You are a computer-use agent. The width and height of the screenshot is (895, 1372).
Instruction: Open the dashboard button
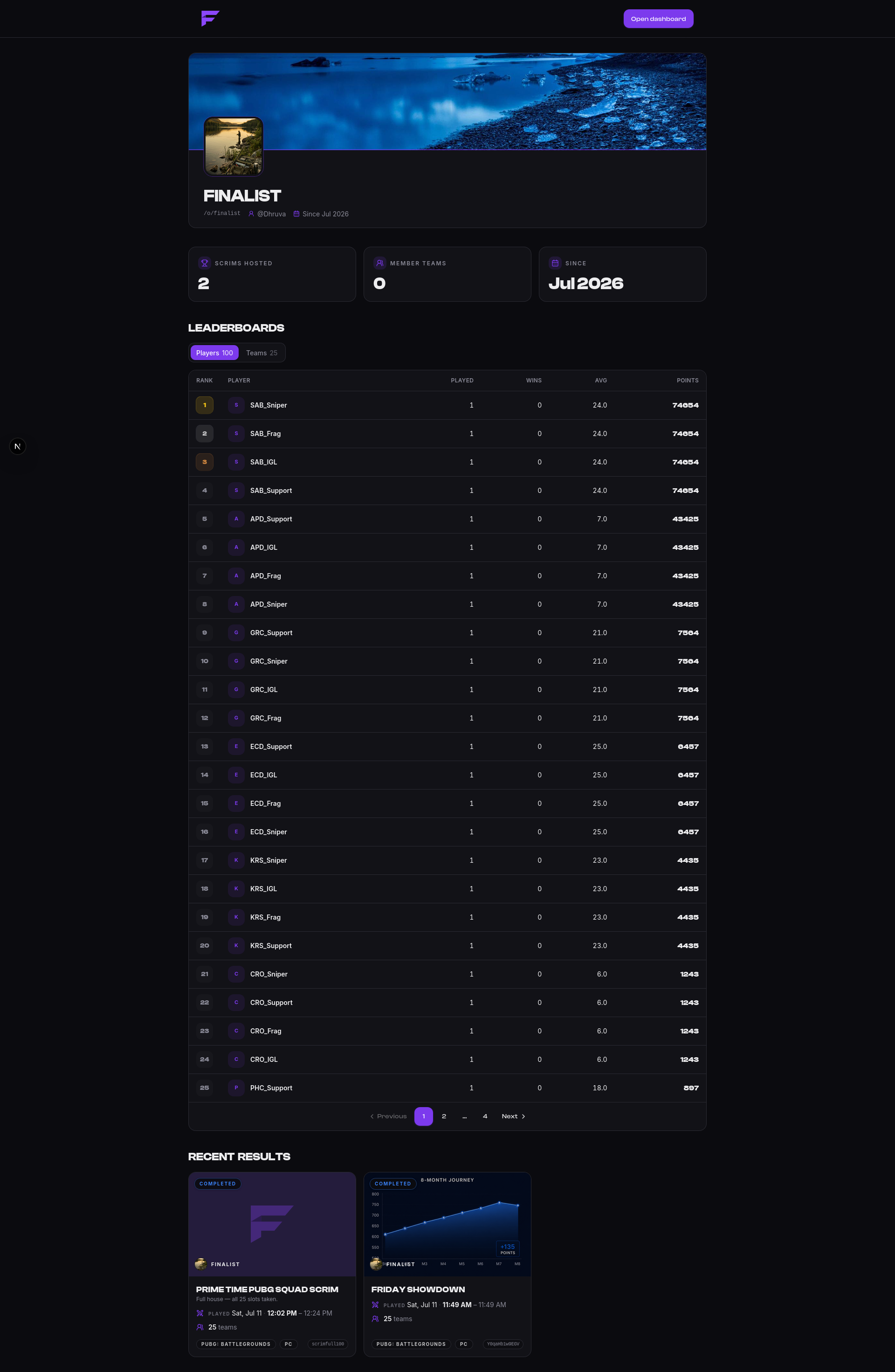tap(658, 19)
